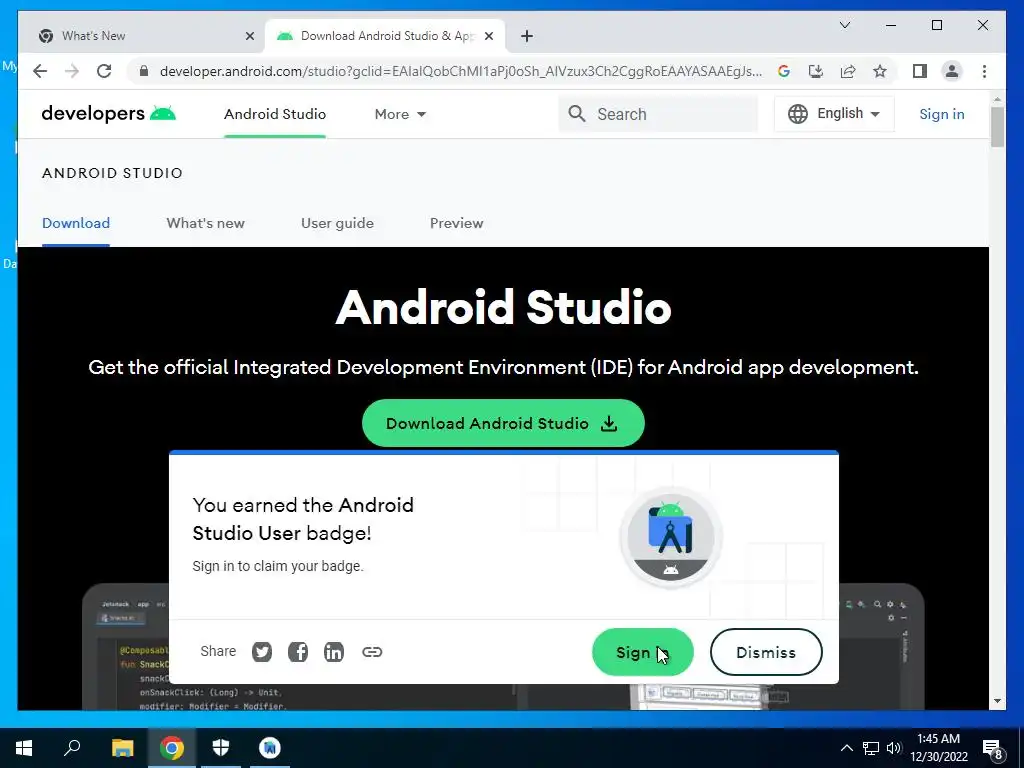Click the padlock site info icon
The width and height of the screenshot is (1024, 768).
pos(144,71)
